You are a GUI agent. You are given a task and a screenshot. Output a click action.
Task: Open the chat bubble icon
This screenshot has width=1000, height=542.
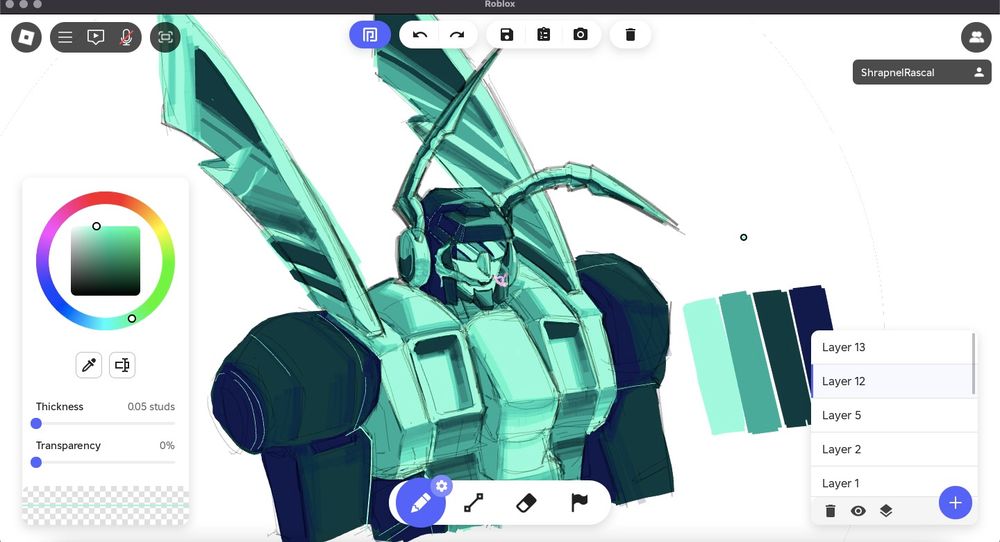(96, 37)
